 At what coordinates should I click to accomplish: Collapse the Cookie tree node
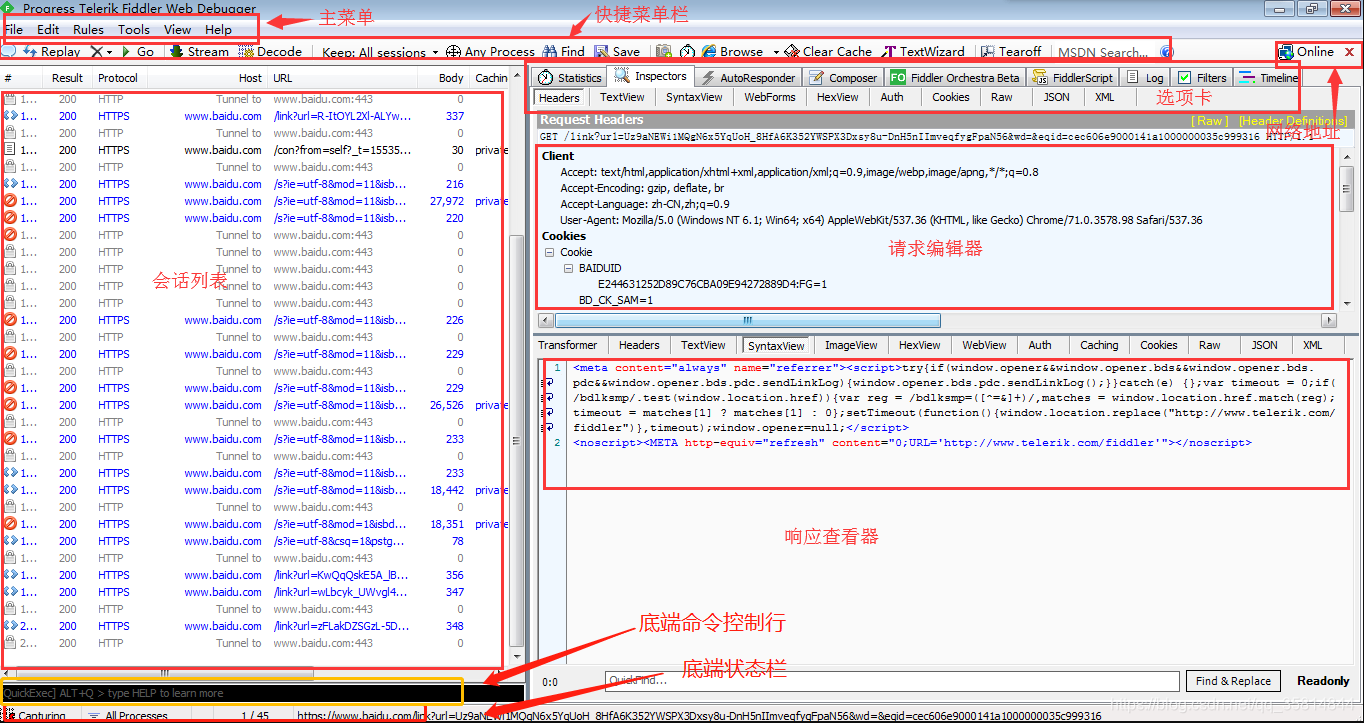[x=549, y=252]
